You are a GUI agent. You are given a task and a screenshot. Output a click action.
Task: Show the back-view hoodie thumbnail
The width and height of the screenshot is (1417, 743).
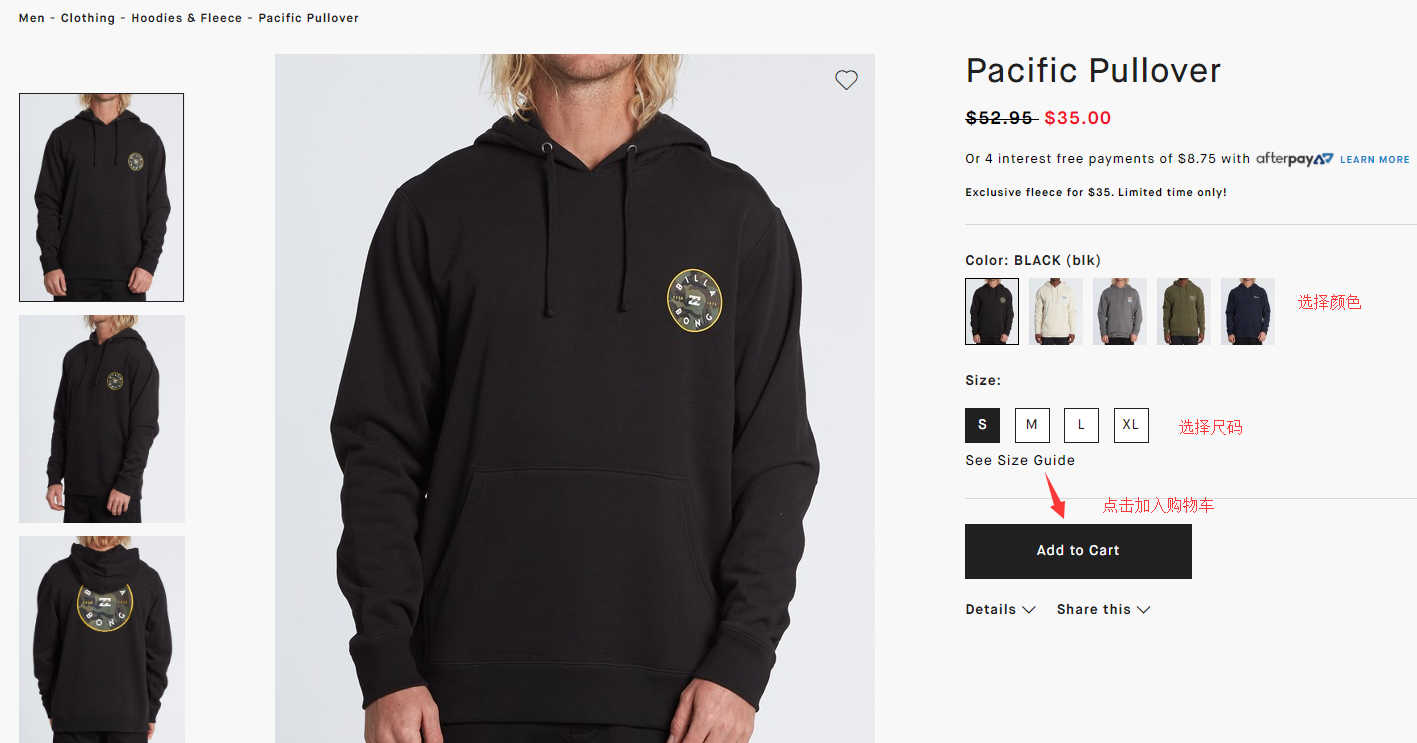(102, 639)
